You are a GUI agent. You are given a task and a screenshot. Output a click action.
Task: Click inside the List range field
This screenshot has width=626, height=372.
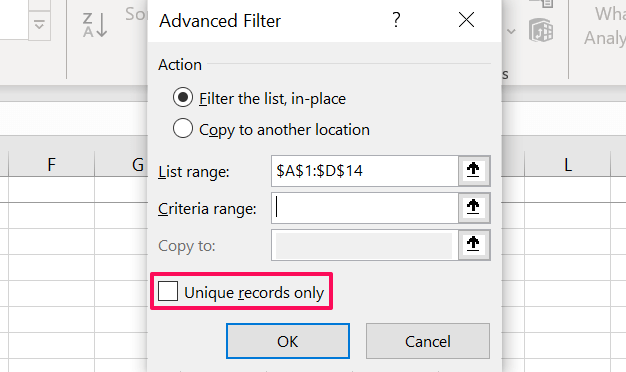point(365,171)
